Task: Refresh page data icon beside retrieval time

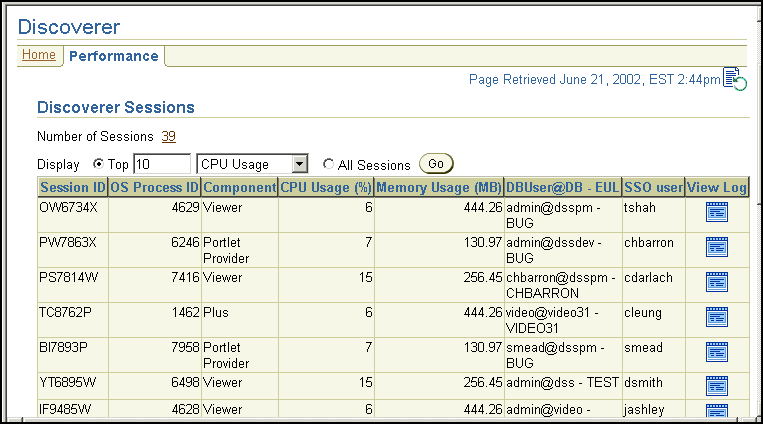Action: tap(735, 79)
